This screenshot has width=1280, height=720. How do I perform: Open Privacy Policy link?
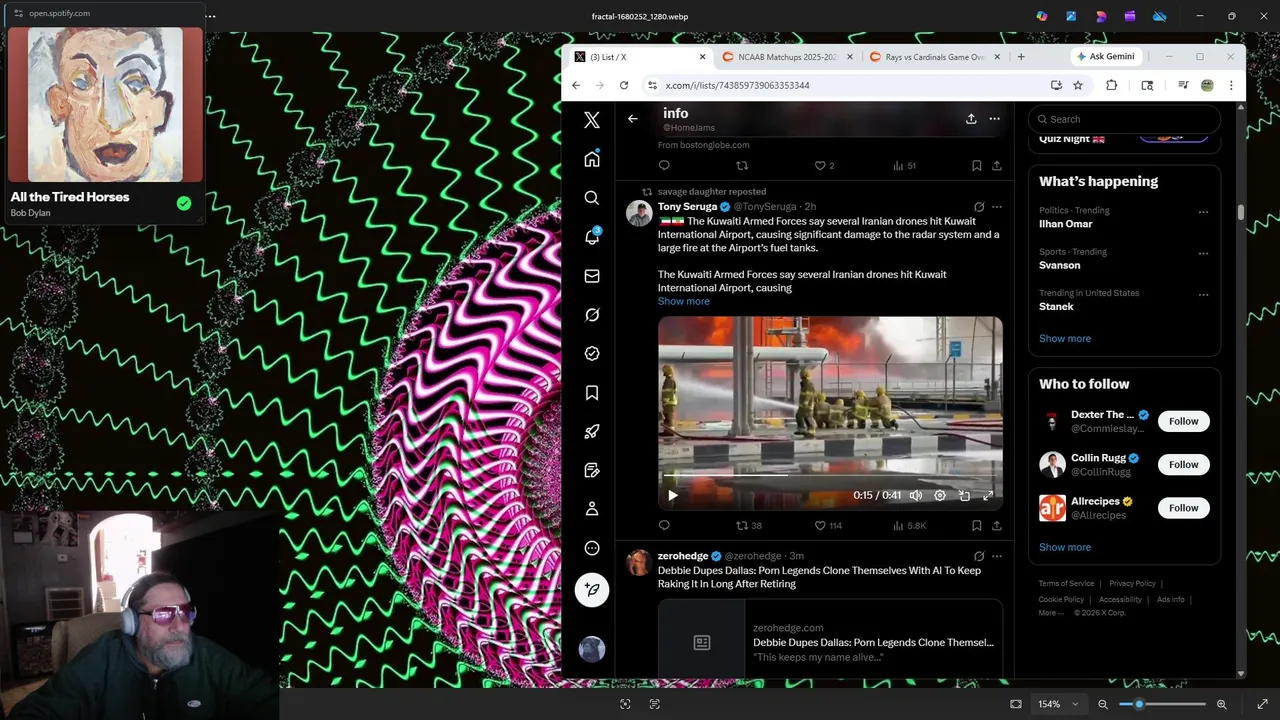[x=1132, y=583]
